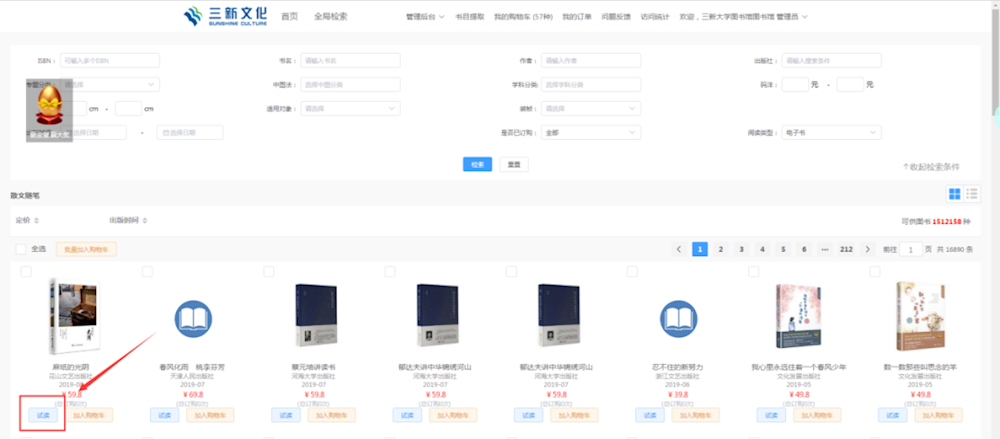Sort results by 定价 price
Screen dimensions: 1000x439
point(25,220)
